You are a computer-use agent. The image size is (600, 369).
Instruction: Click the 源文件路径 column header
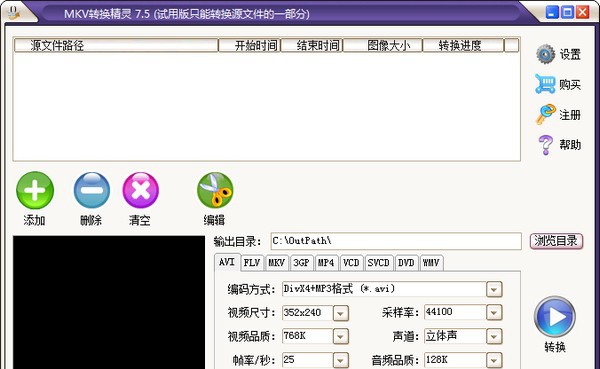[116, 46]
